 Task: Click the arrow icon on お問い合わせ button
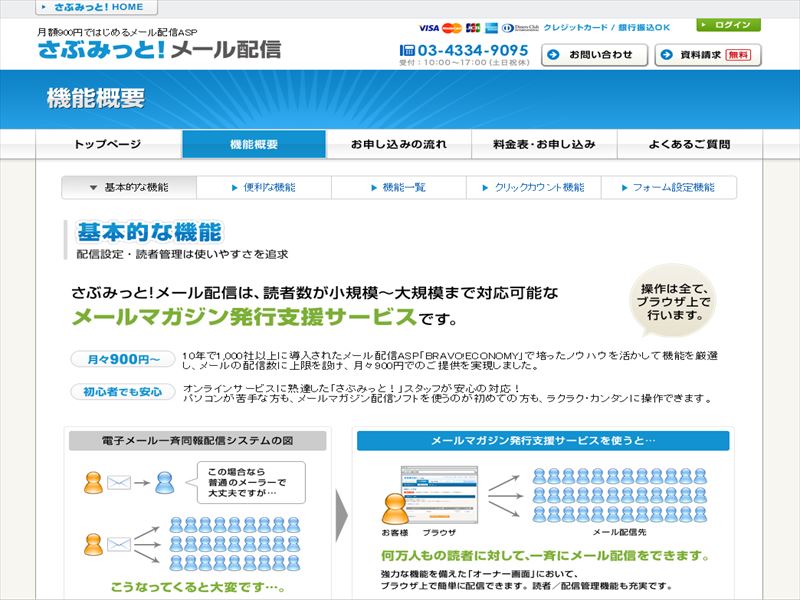[554, 55]
